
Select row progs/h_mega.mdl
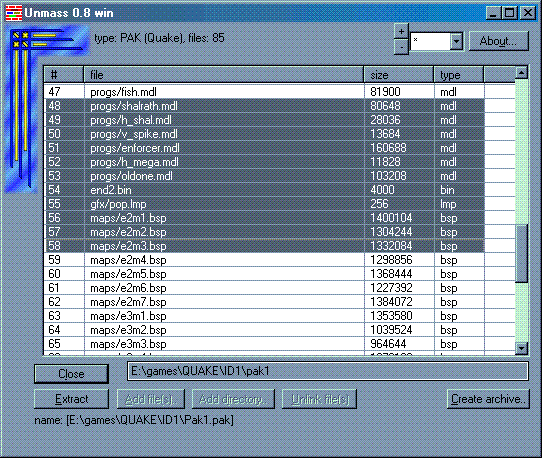tap(264, 162)
